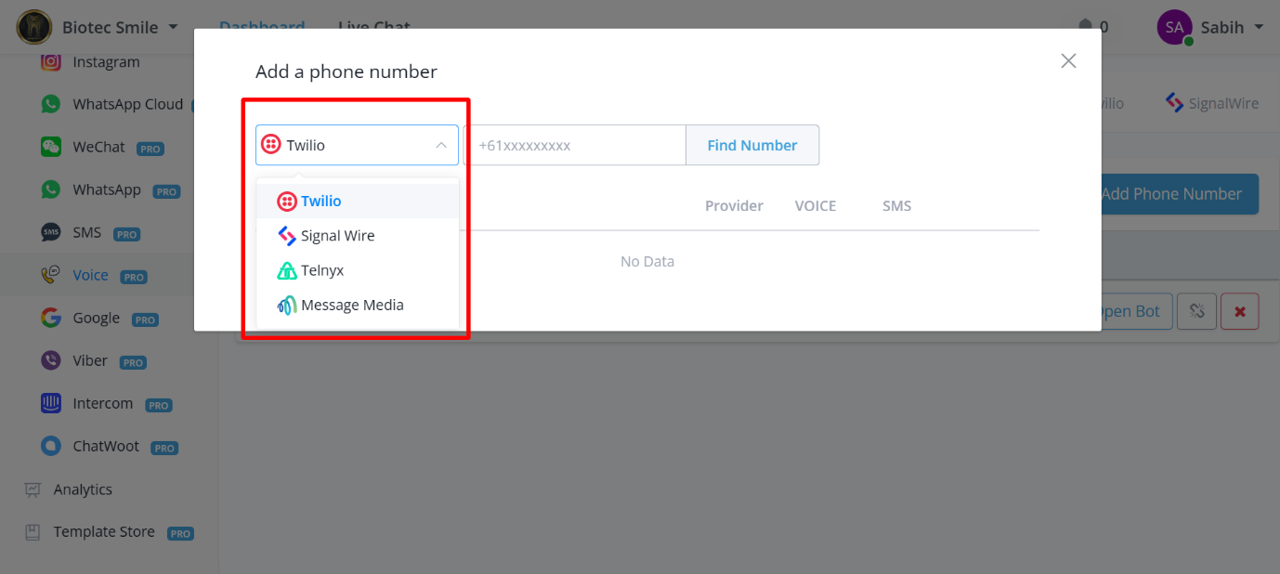Viewport: 1280px width, 574px height.
Task: Open the Instagram channel icon in sidebar
Action: (x=51, y=62)
